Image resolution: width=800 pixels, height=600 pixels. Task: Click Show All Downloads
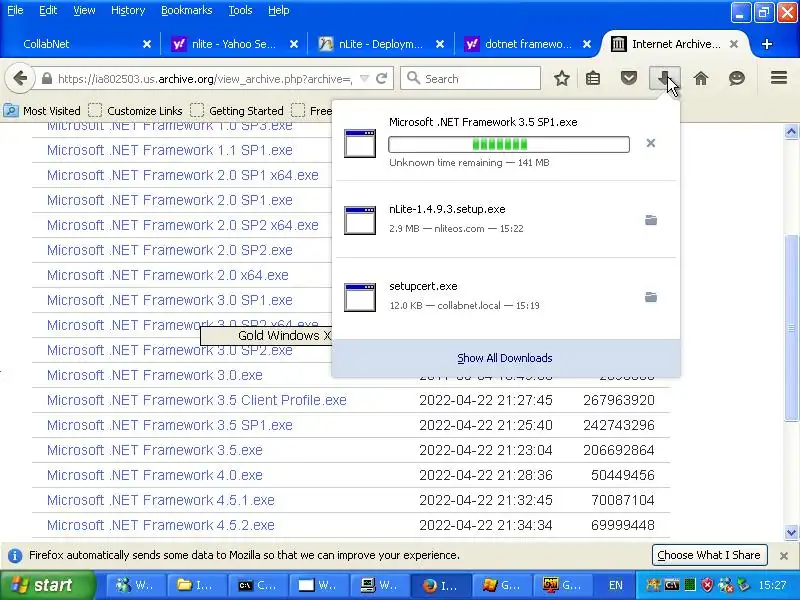505,358
